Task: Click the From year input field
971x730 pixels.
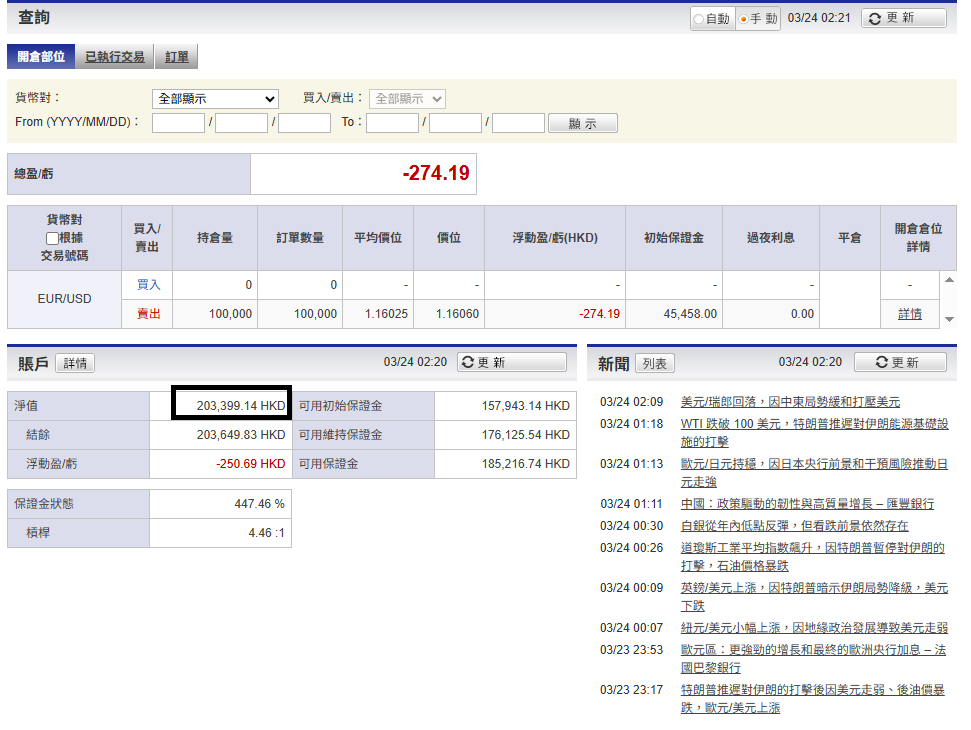Action: click(x=178, y=123)
